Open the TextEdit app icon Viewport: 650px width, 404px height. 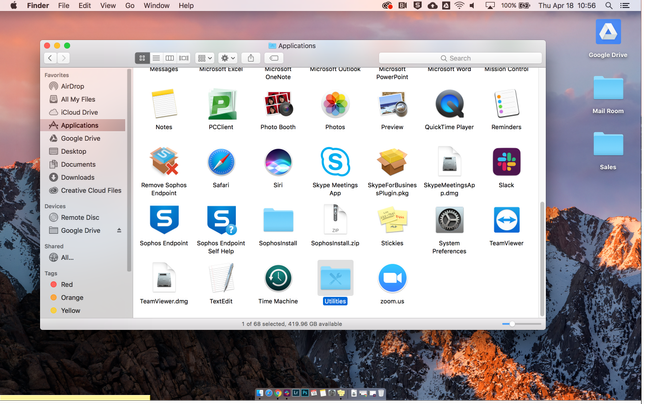[x=221, y=278]
